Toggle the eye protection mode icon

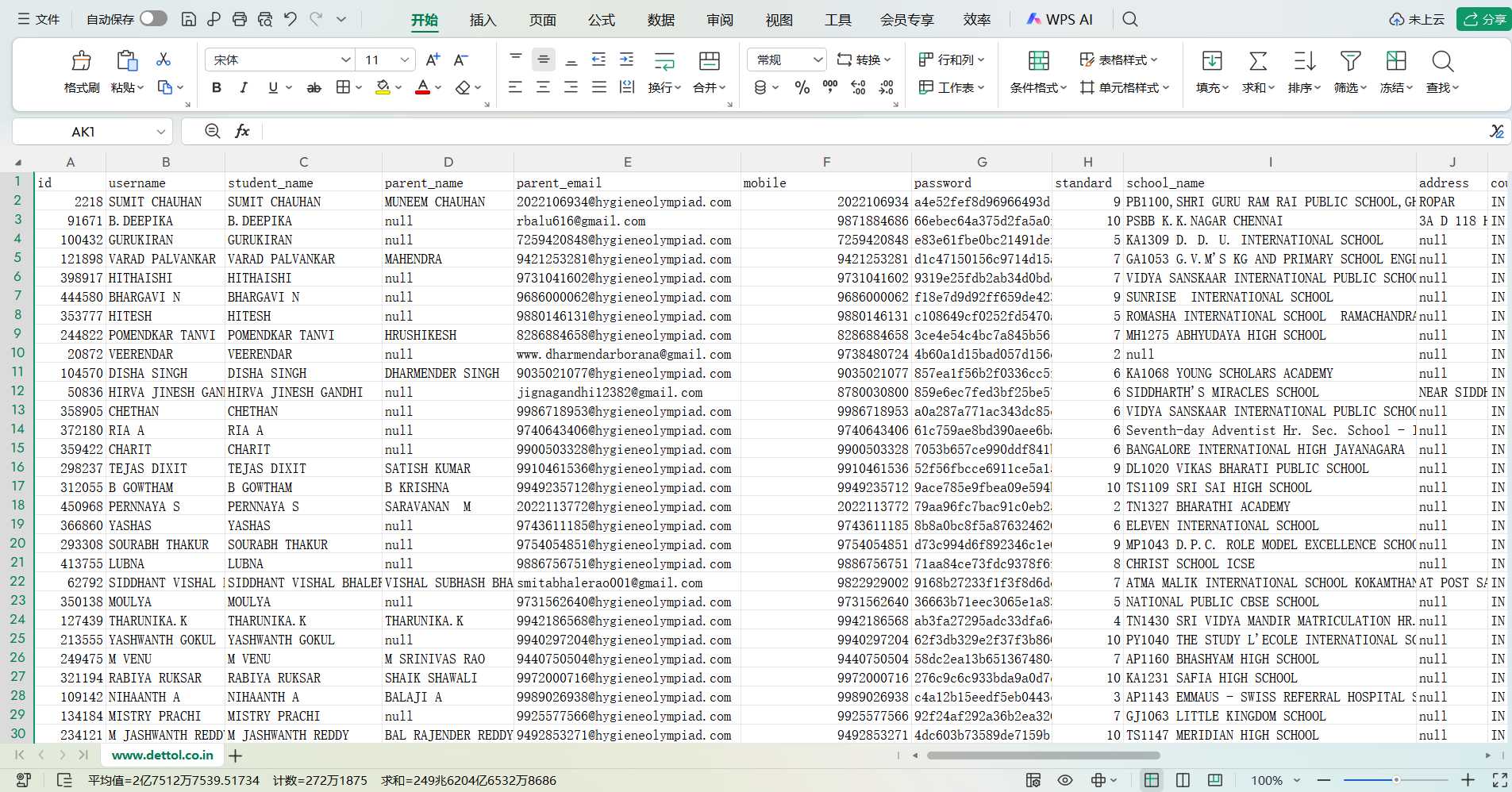tap(1065, 780)
